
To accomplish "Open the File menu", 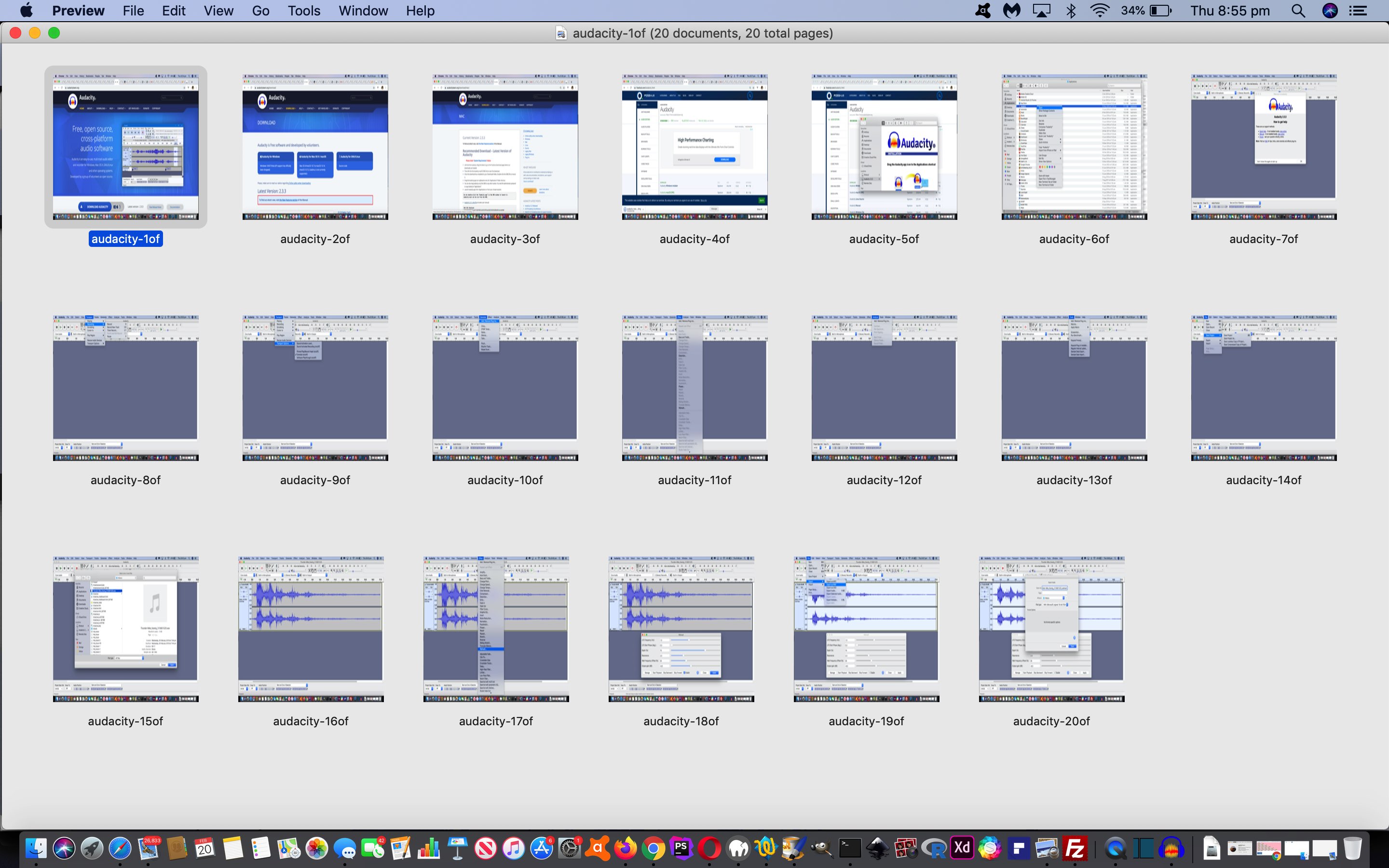I will 133,10.
